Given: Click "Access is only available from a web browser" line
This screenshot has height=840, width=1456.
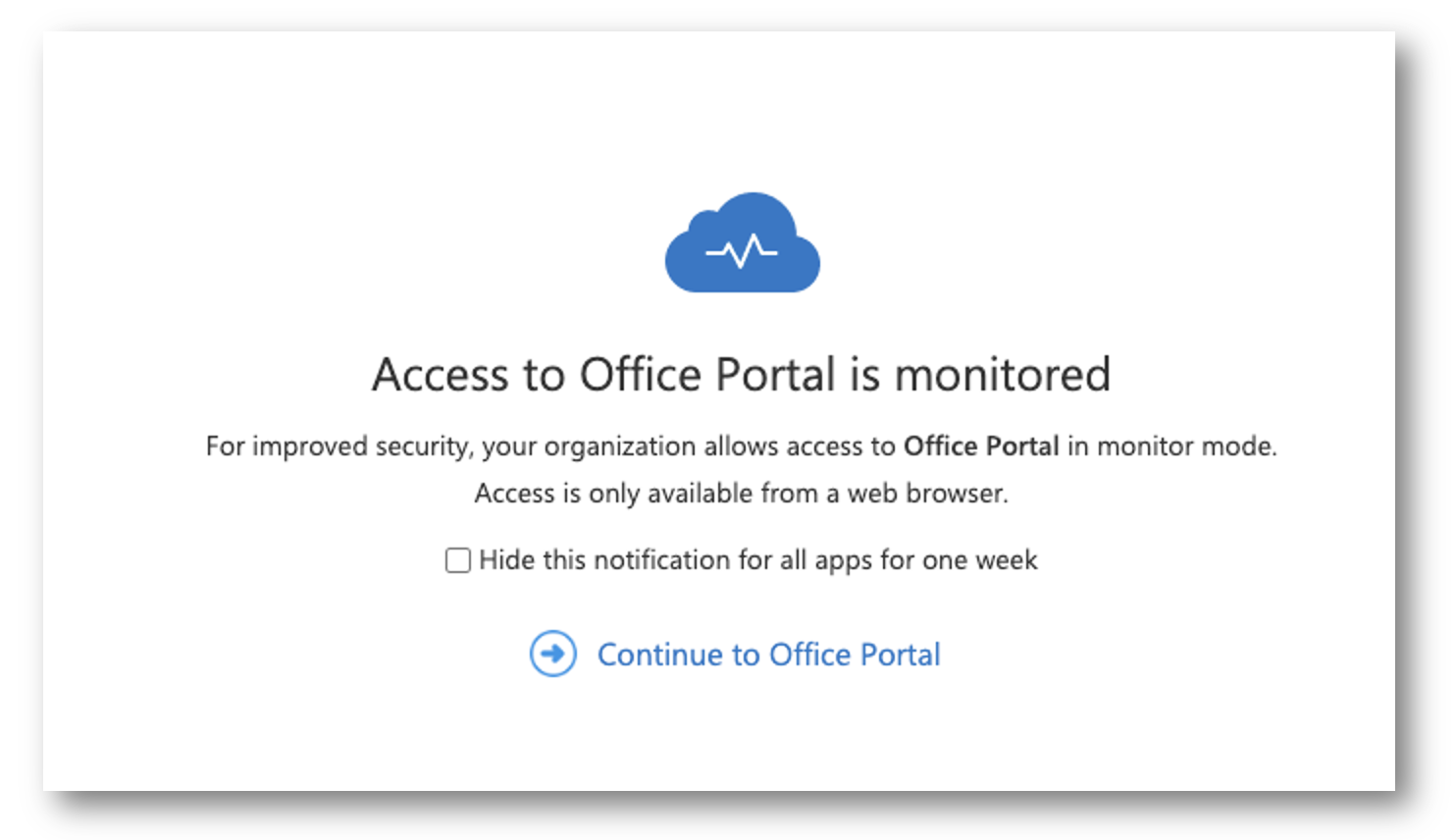Looking at the screenshot, I should pyautogui.click(x=742, y=494).
